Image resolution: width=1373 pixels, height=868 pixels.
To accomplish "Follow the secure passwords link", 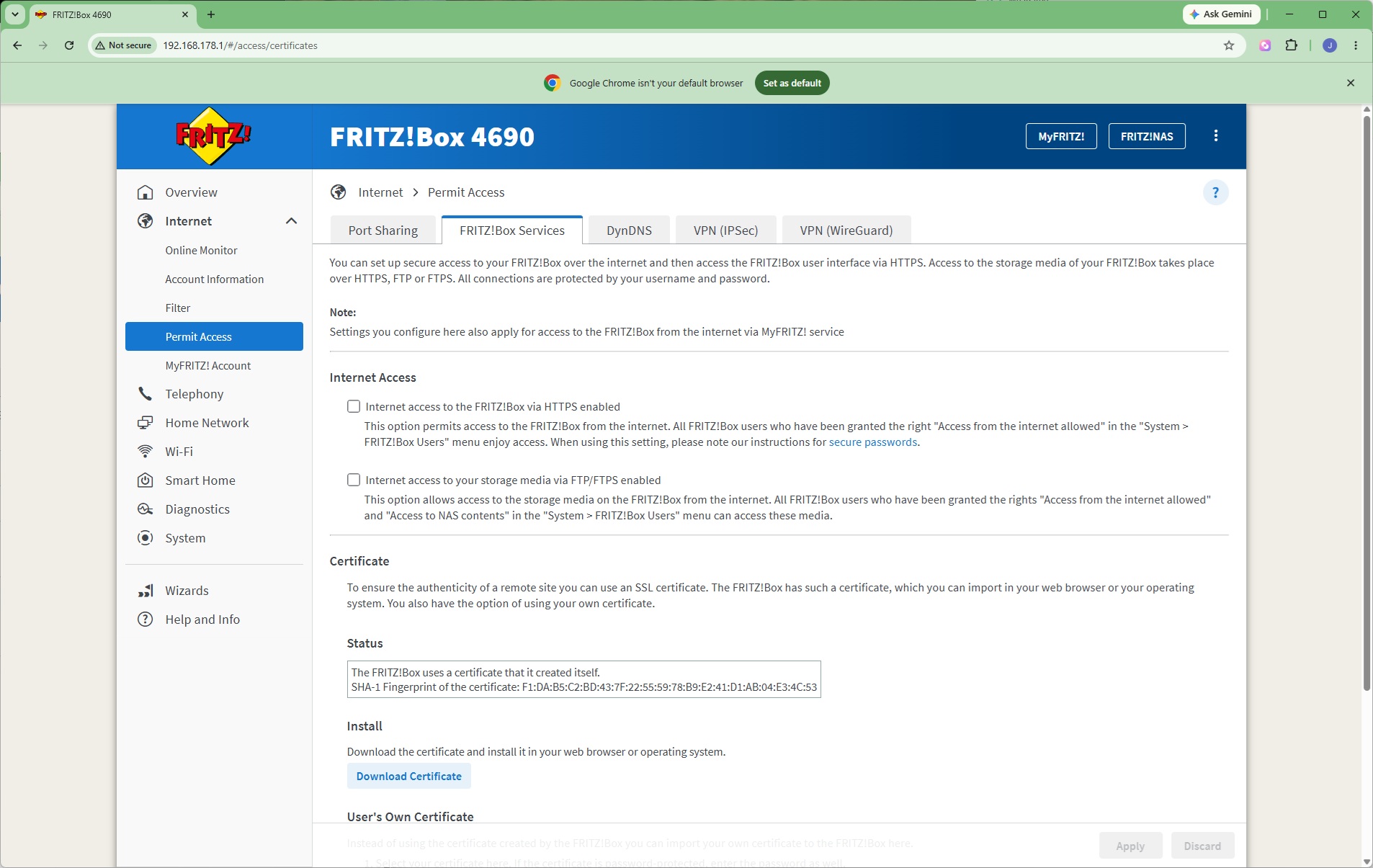I will tap(873, 442).
